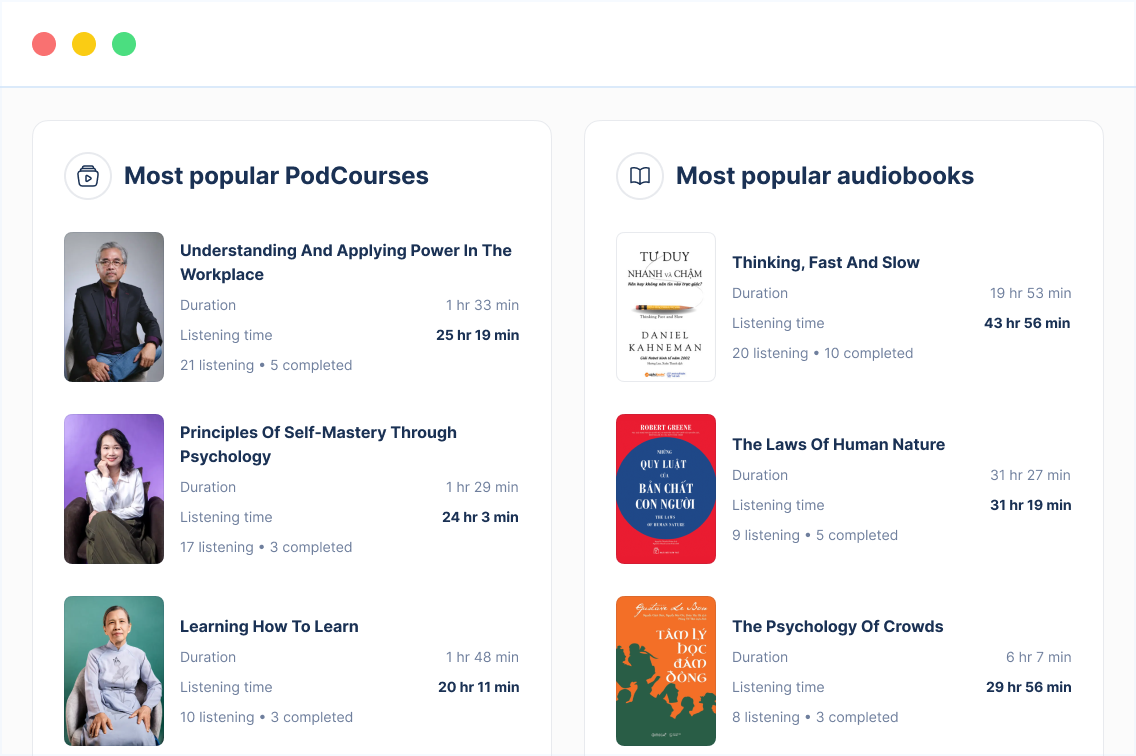Click the Most popular audiobooks heading
The height and width of the screenshot is (756, 1136).
(824, 176)
